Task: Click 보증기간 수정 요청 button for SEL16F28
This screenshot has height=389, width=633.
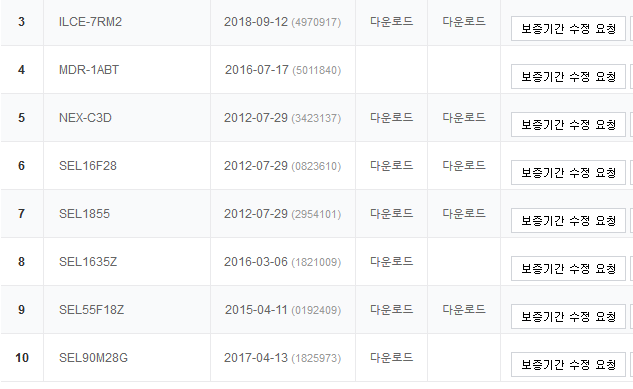Action: [x=568, y=173]
